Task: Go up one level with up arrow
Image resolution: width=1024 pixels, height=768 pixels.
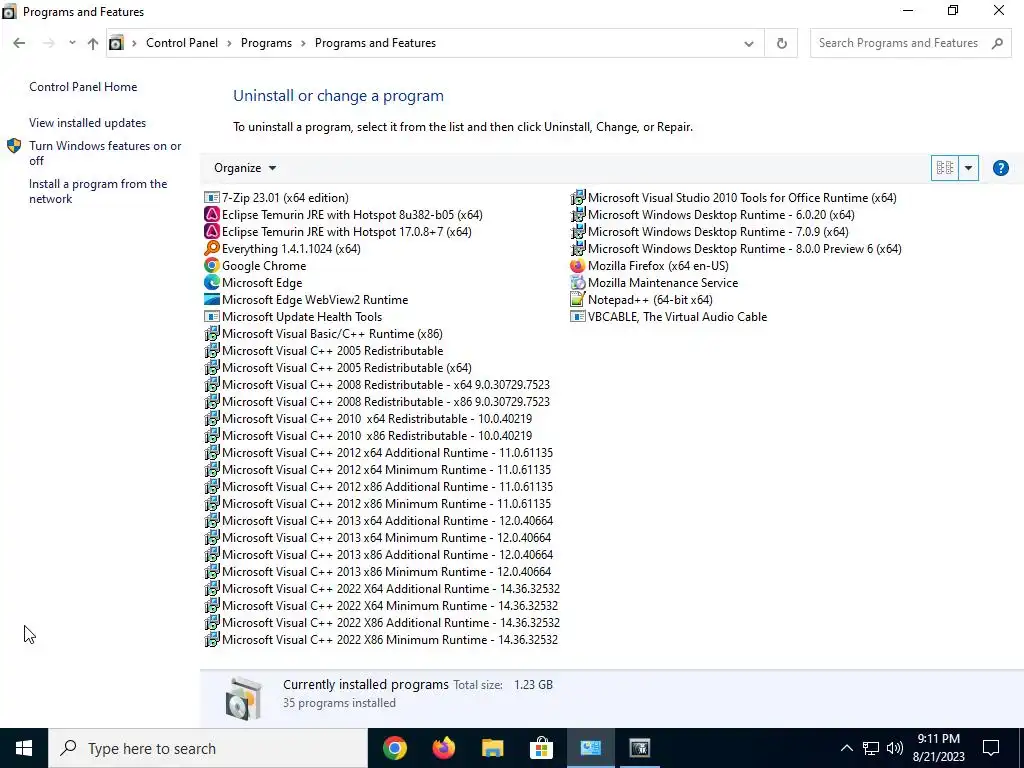Action: (93, 43)
